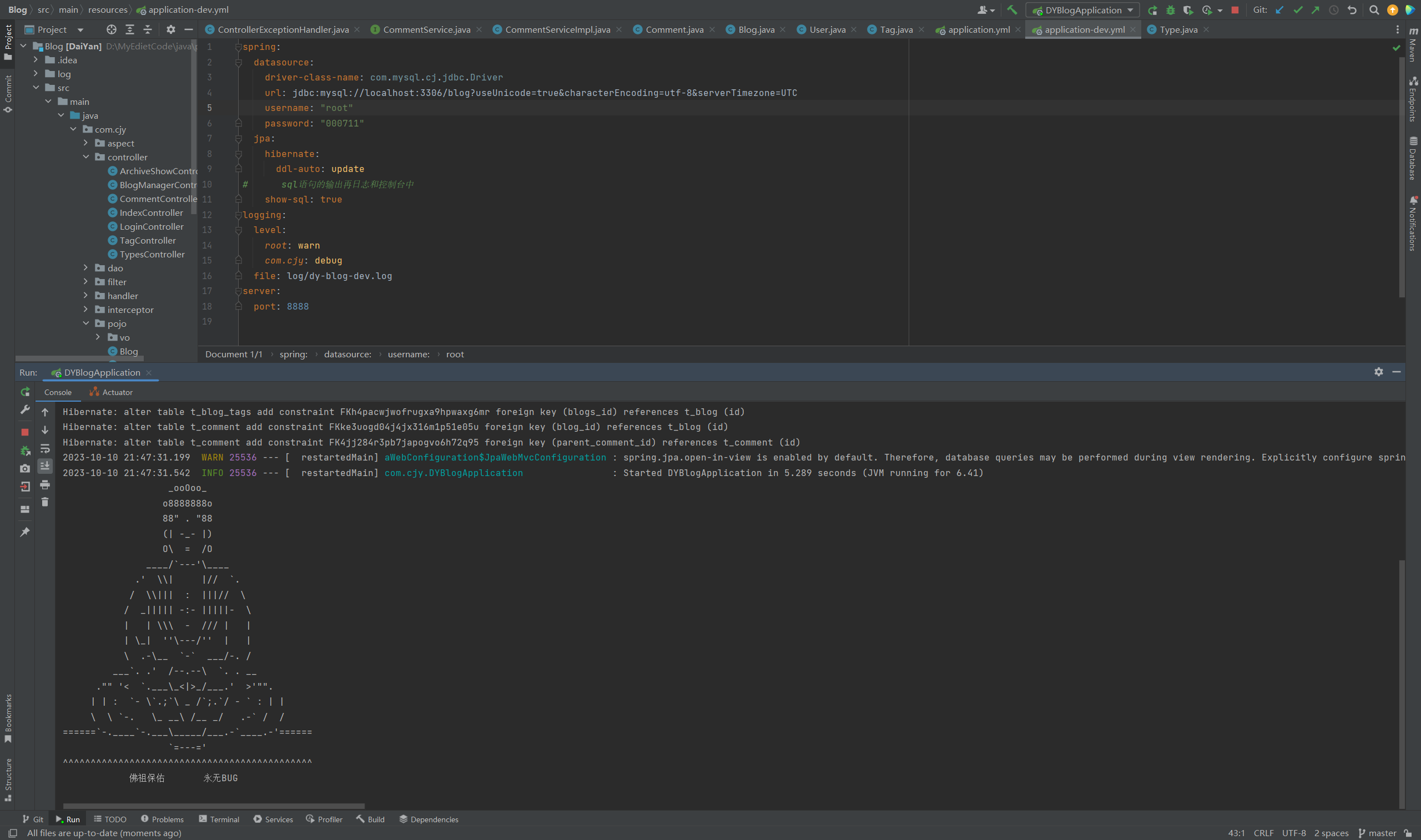Stop the running application in the top toolbar
This screenshot has height=840, width=1421.
(x=1234, y=10)
